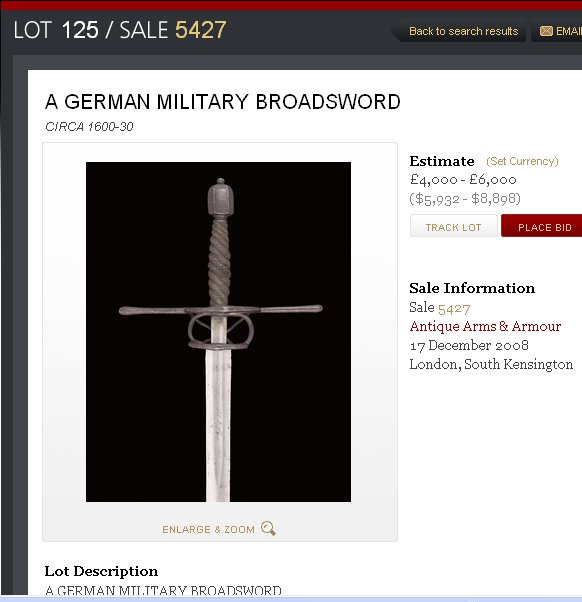Select the lot number 125 in header
Image resolution: width=582 pixels, height=602 pixels.
click(x=80, y=30)
